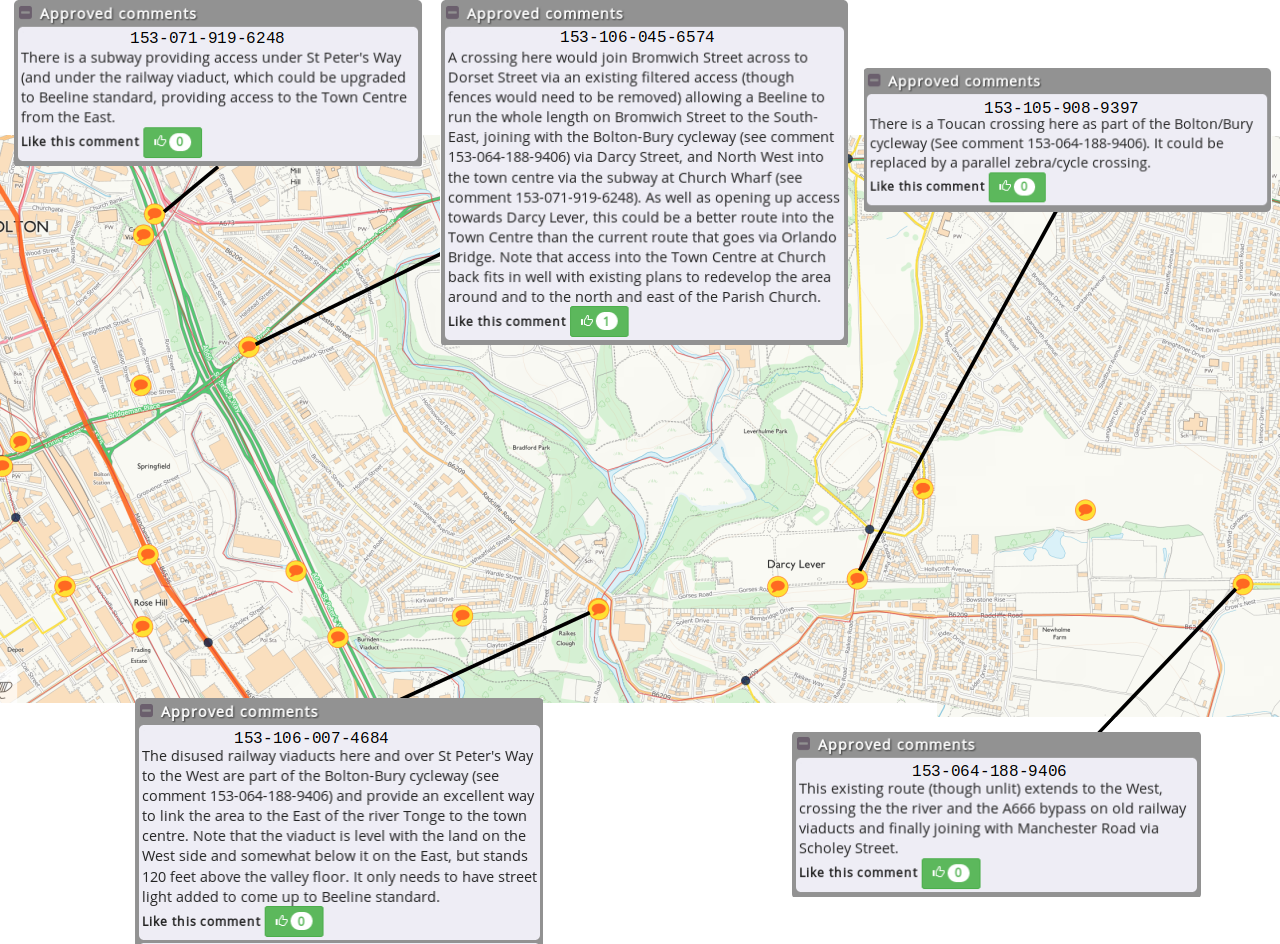Click comment marker at Burnden Viaduct
This screenshot has width=1280, height=944.
coord(338,637)
